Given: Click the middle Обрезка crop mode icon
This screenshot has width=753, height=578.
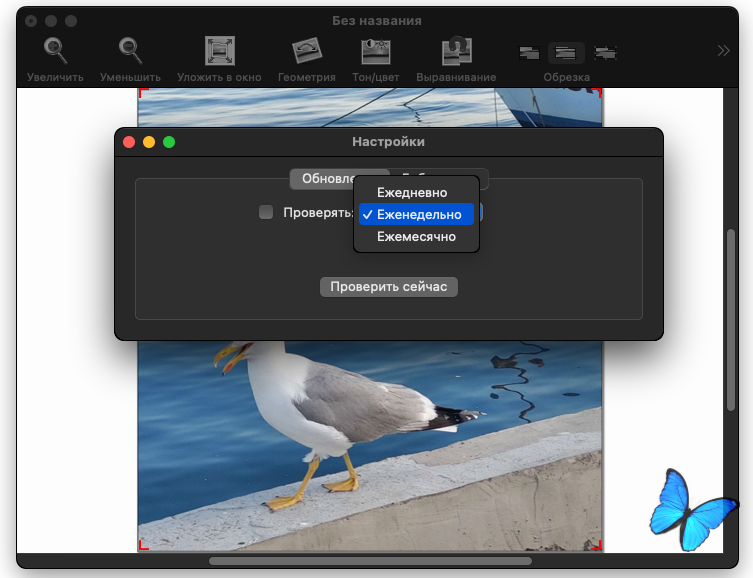Looking at the screenshot, I should tap(566, 53).
